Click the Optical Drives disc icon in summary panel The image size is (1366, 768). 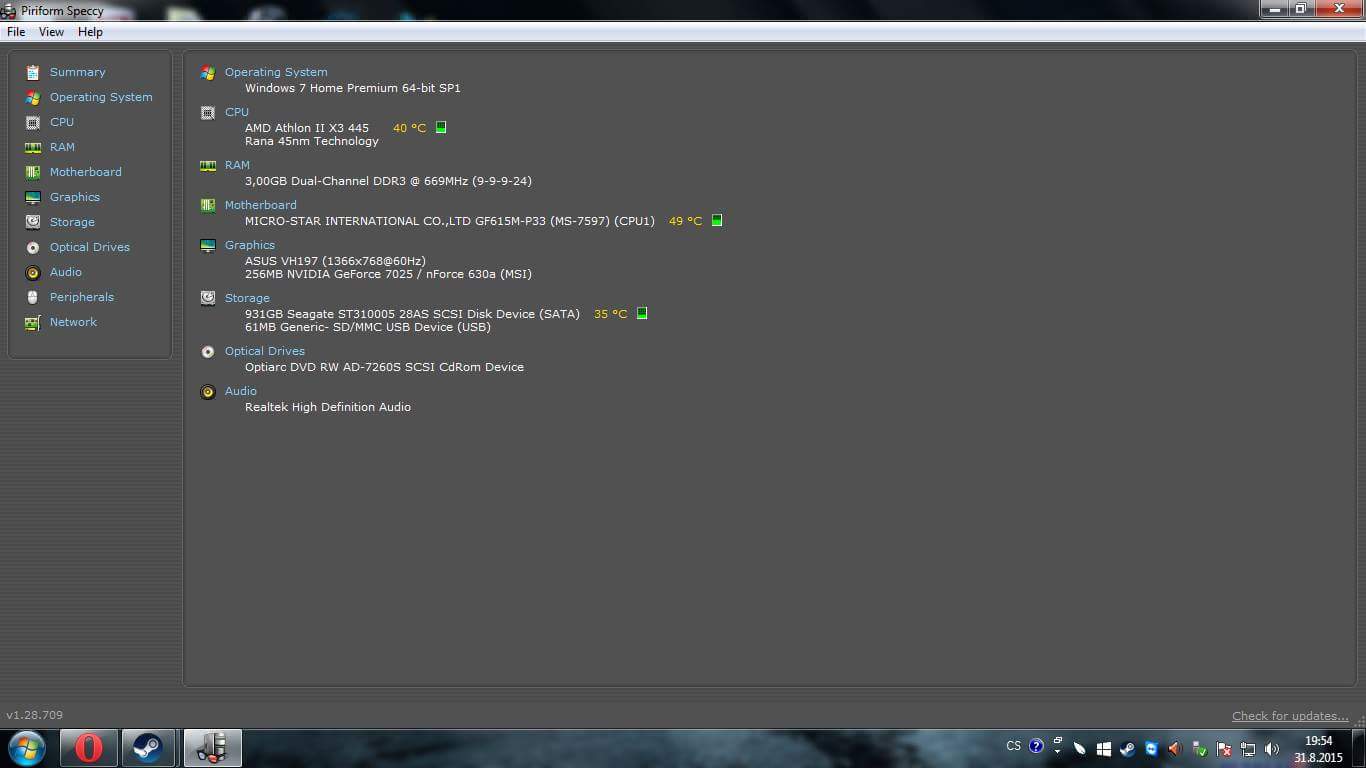(208, 352)
